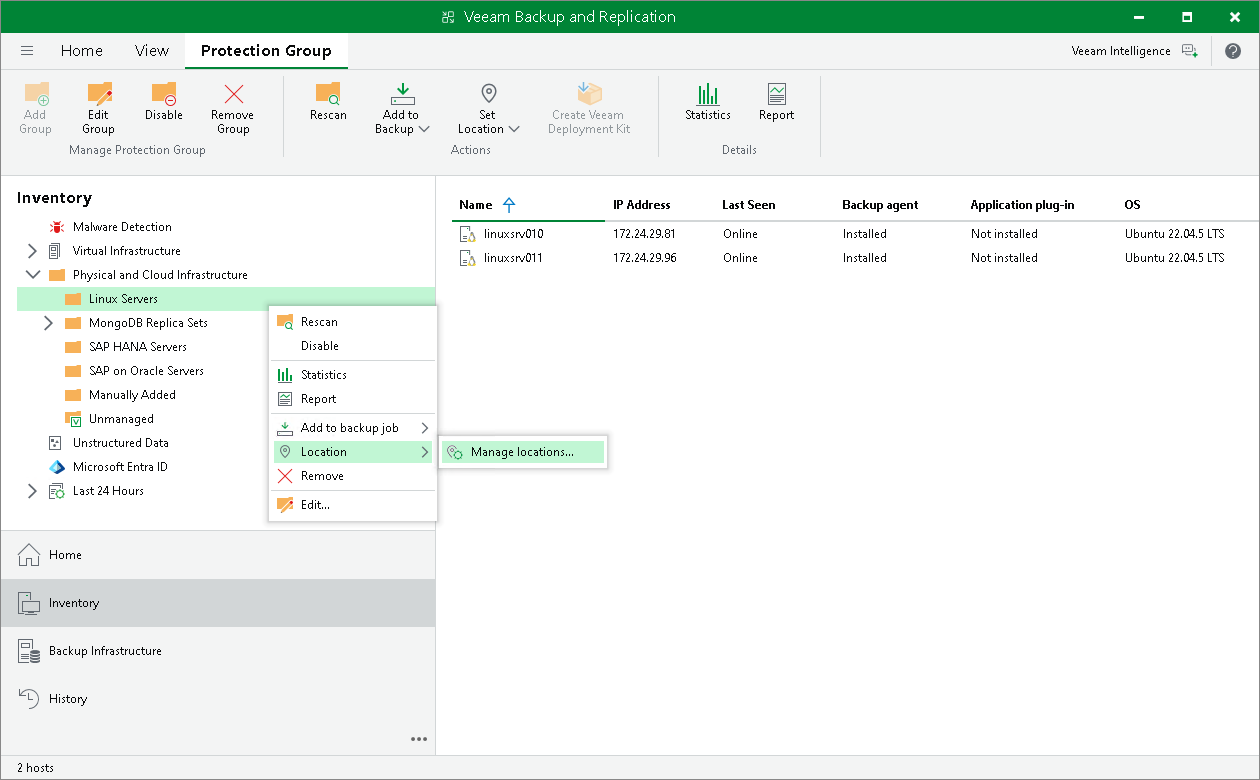Sort by OS column header

click(x=1132, y=205)
